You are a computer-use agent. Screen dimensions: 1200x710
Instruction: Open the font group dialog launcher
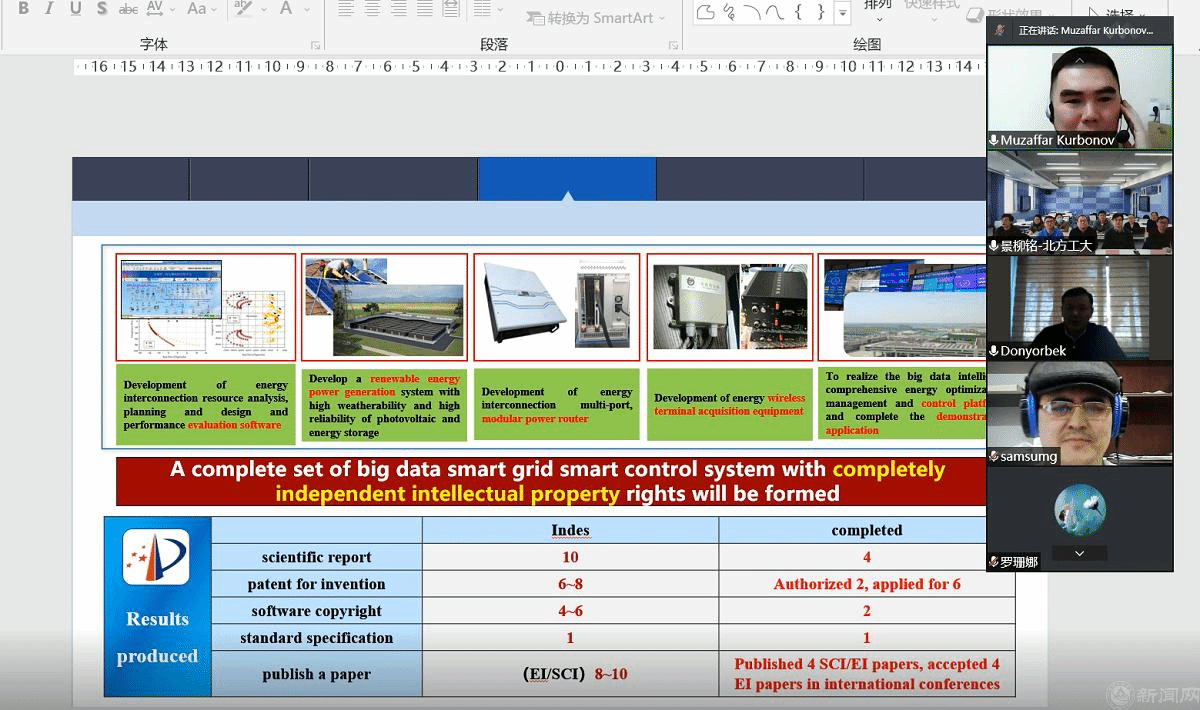tap(315, 45)
